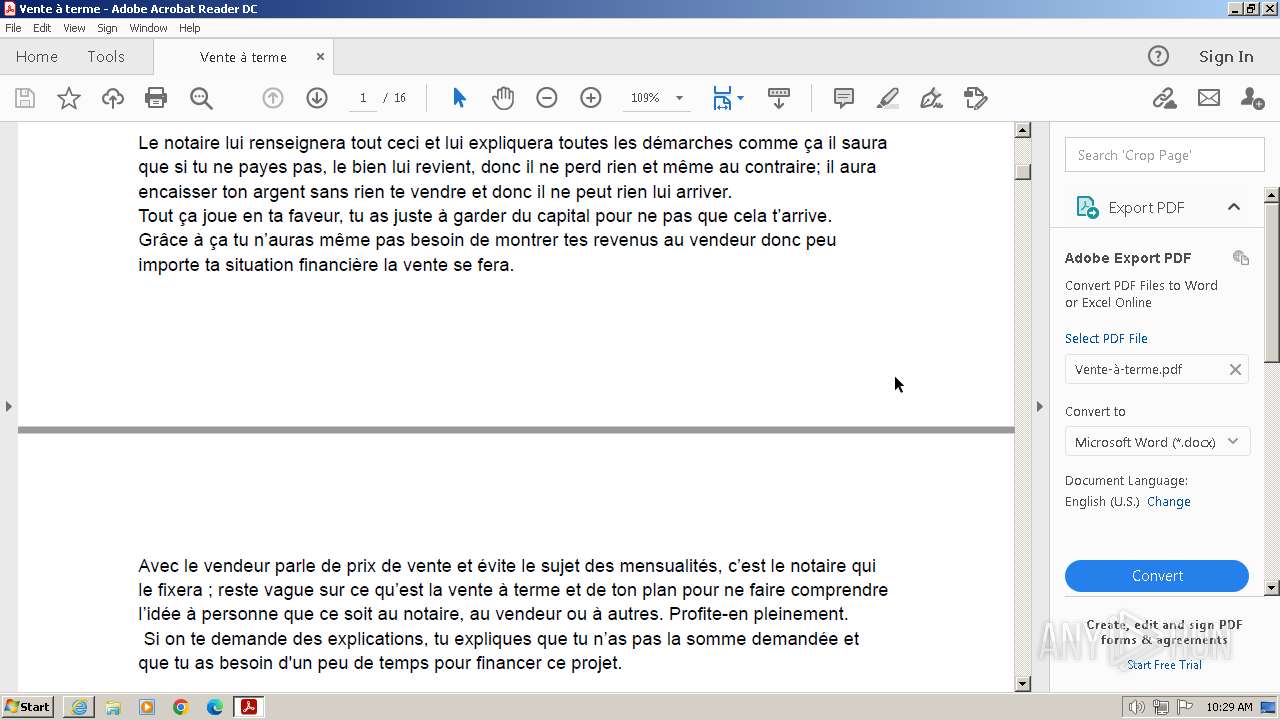
Task: Go to the previous page arrow
Action: click(x=273, y=98)
